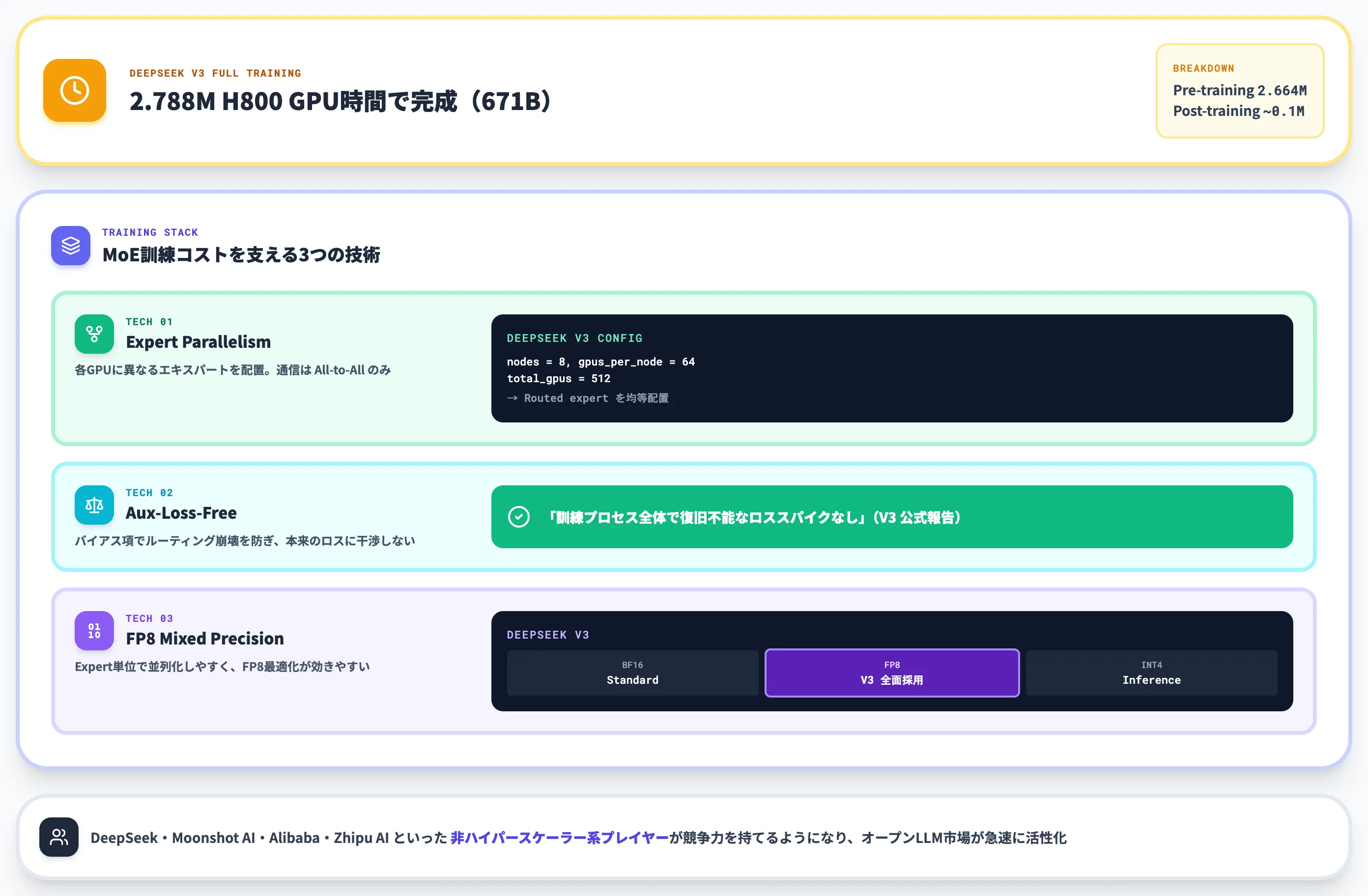The width and height of the screenshot is (1368, 896).
Task: Click the cyan balance scale icon
Action: [94, 505]
